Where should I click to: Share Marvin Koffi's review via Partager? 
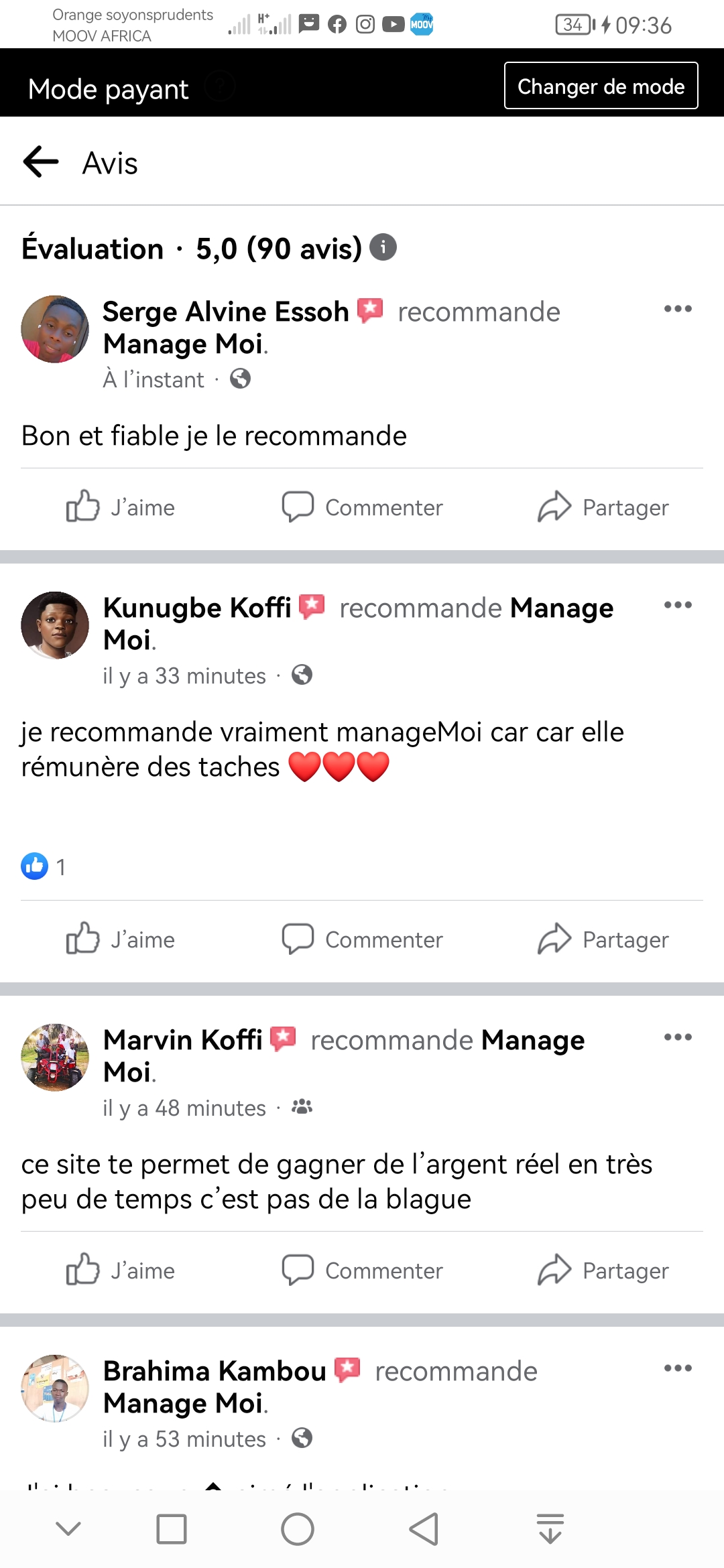(x=603, y=1270)
